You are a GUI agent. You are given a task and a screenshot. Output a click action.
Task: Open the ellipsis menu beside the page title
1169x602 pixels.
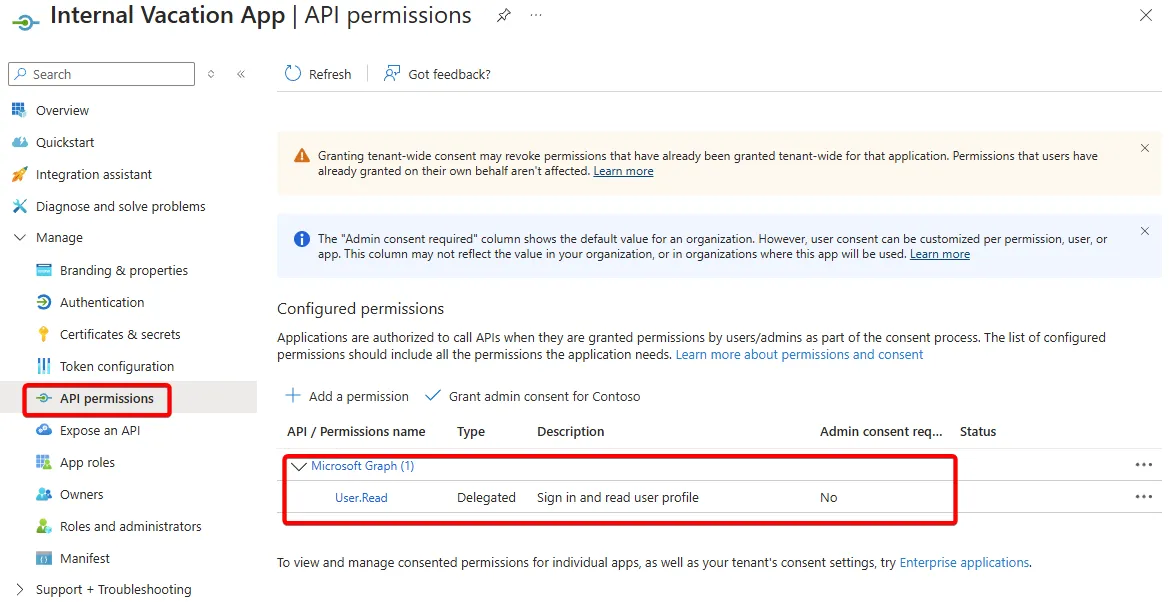coord(536,15)
